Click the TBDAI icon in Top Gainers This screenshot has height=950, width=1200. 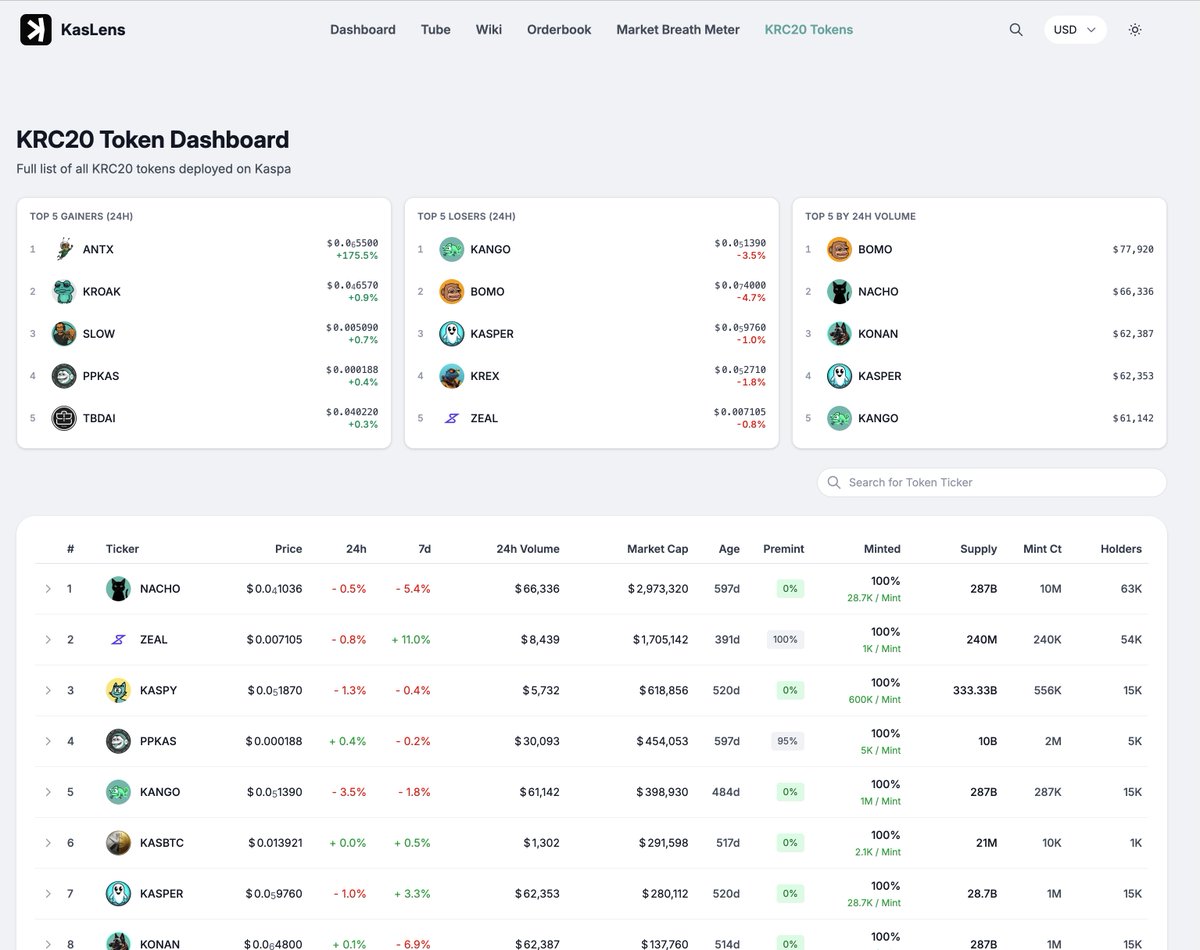[64, 418]
